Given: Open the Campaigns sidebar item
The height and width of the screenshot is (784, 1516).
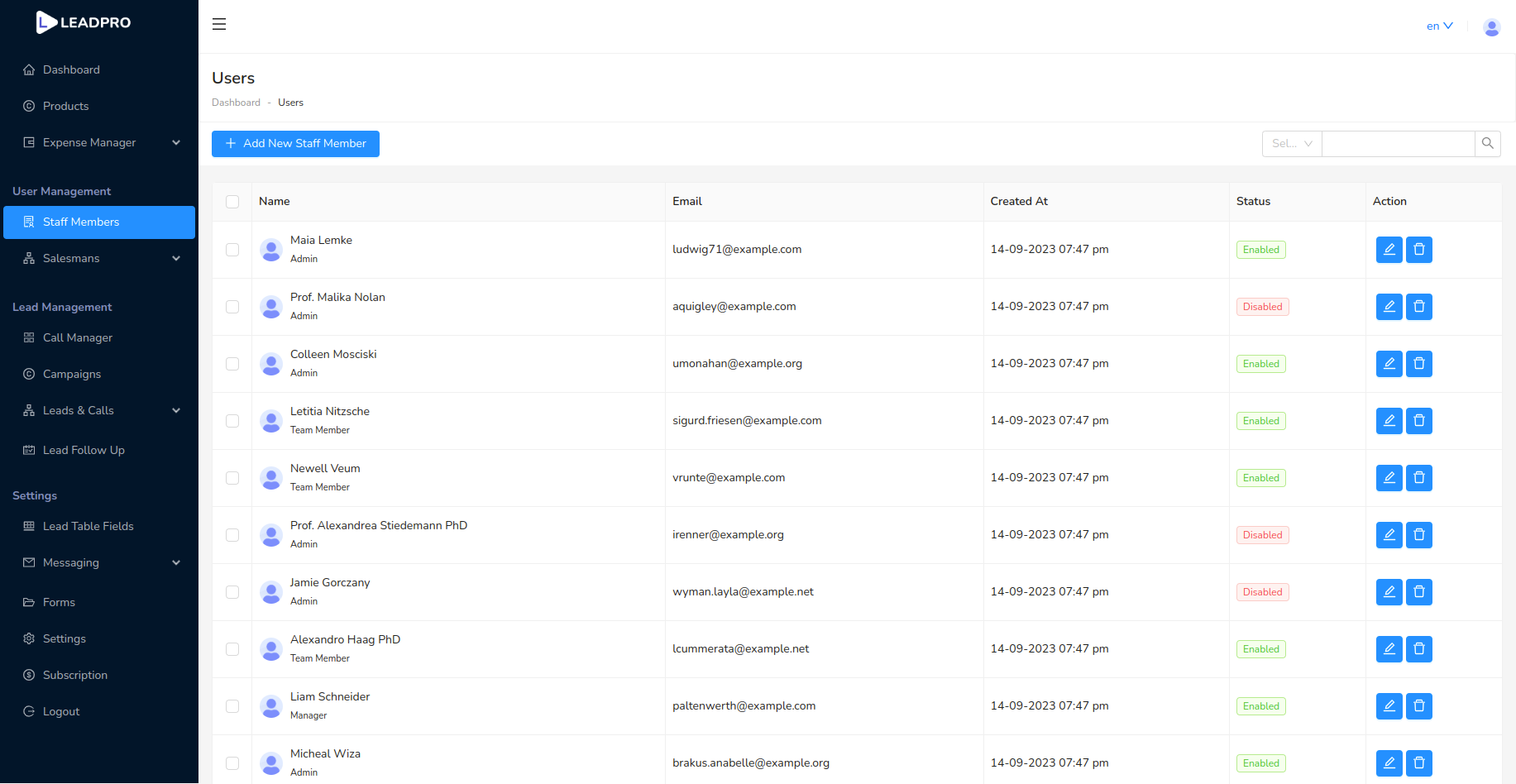Looking at the screenshot, I should pos(72,374).
